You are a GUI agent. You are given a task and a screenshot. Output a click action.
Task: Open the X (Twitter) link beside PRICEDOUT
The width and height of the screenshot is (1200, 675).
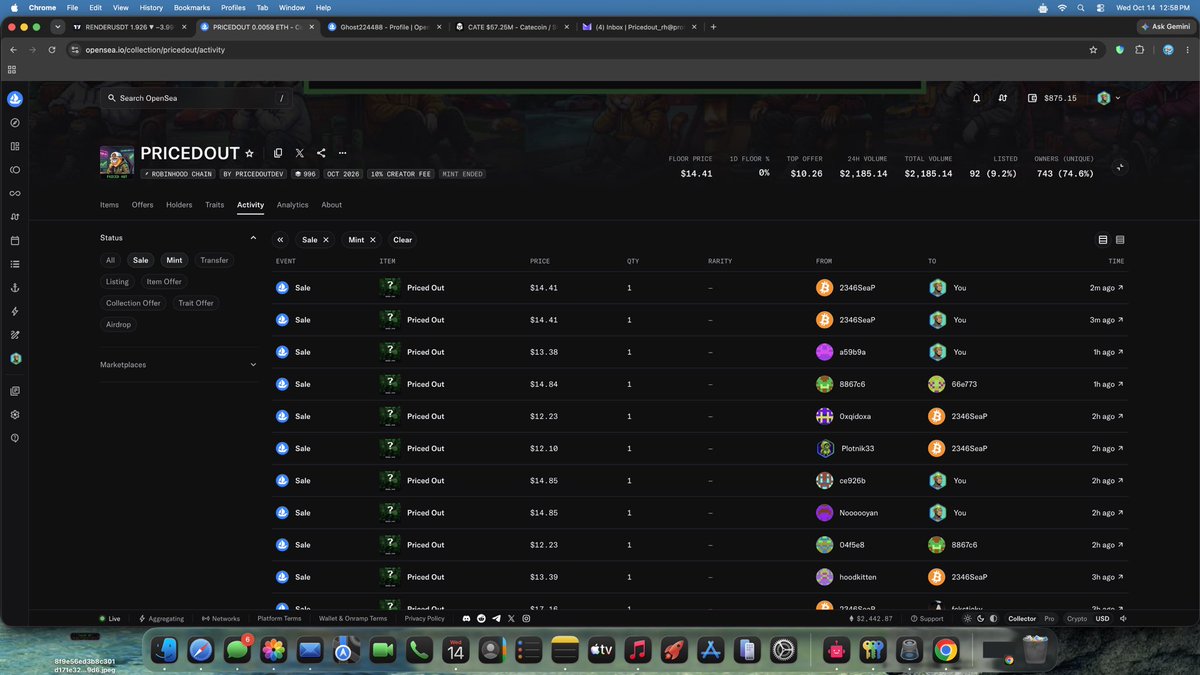(x=299, y=153)
